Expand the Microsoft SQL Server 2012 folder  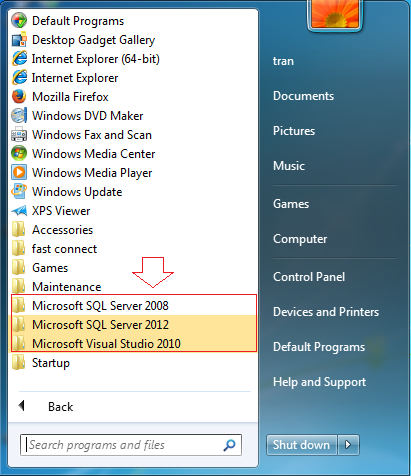[134, 325]
